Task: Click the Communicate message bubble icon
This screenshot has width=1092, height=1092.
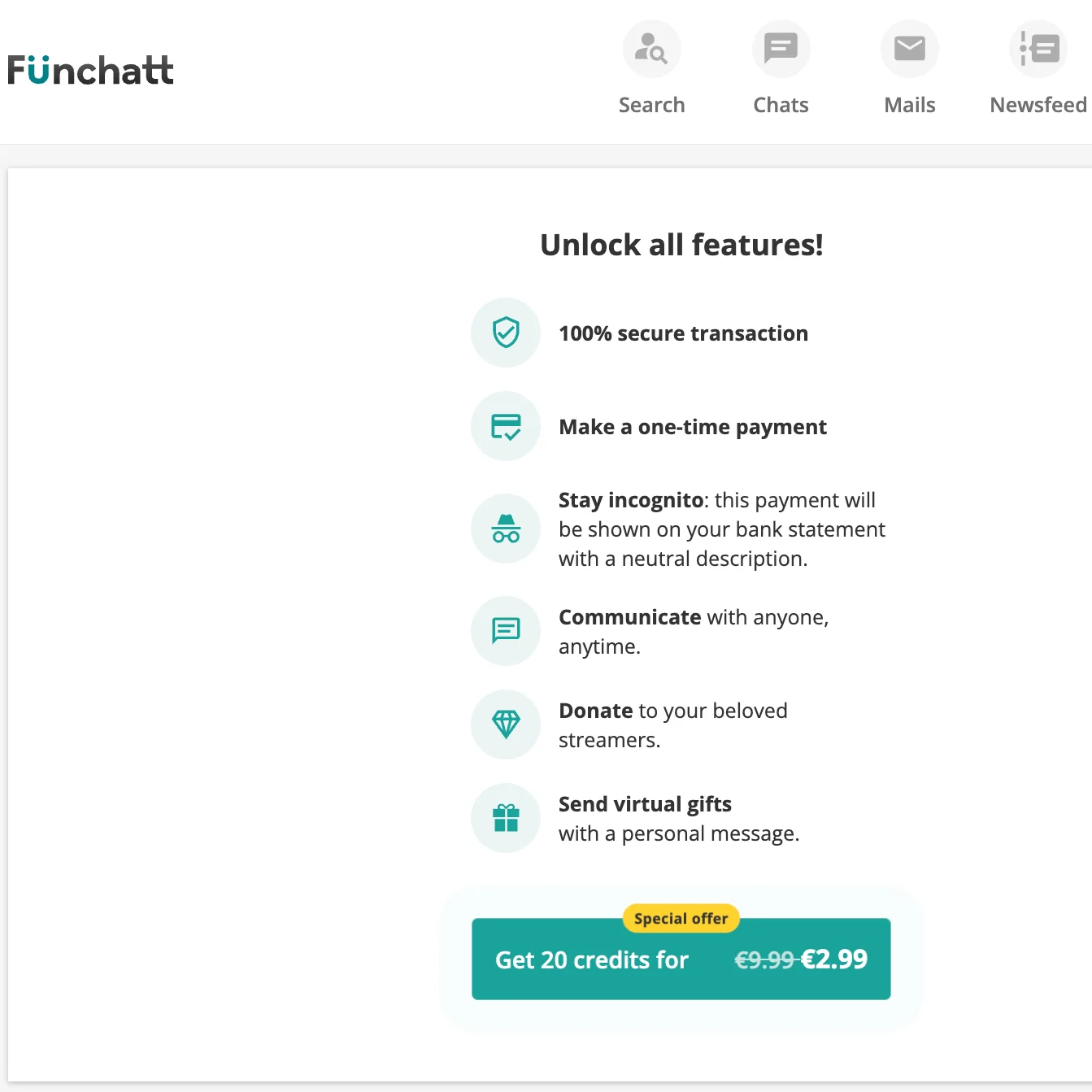Action: pos(506,631)
